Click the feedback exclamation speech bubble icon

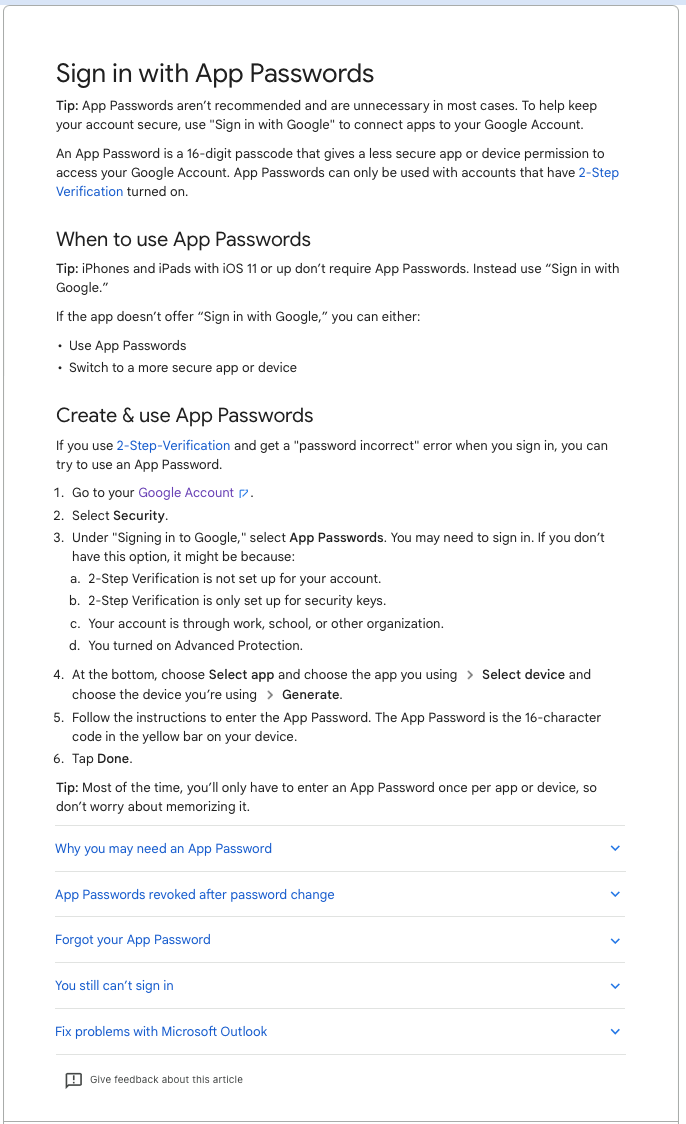(x=73, y=1080)
